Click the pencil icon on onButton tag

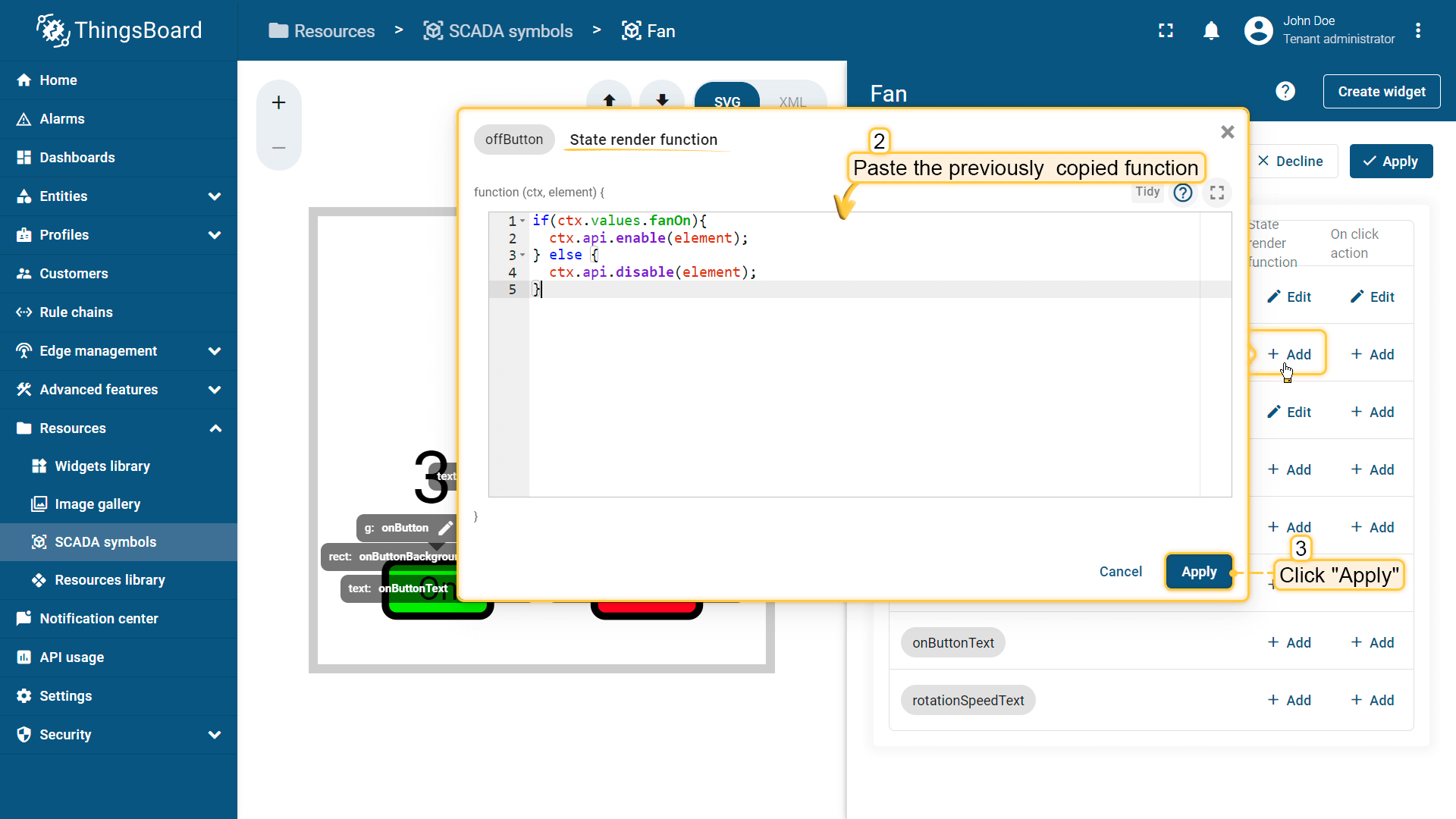[446, 528]
